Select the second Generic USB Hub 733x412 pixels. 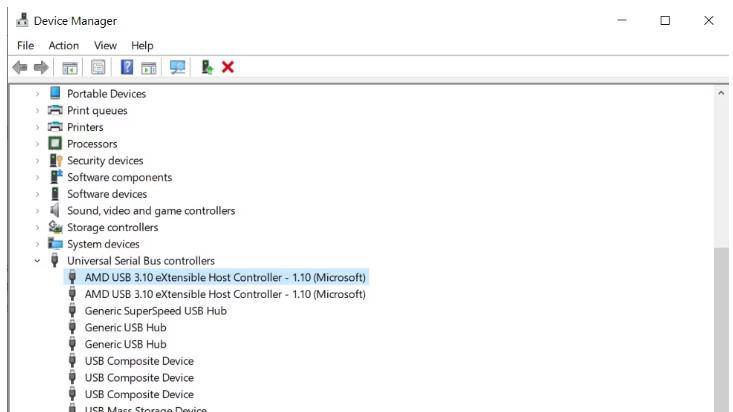click(125, 344)
